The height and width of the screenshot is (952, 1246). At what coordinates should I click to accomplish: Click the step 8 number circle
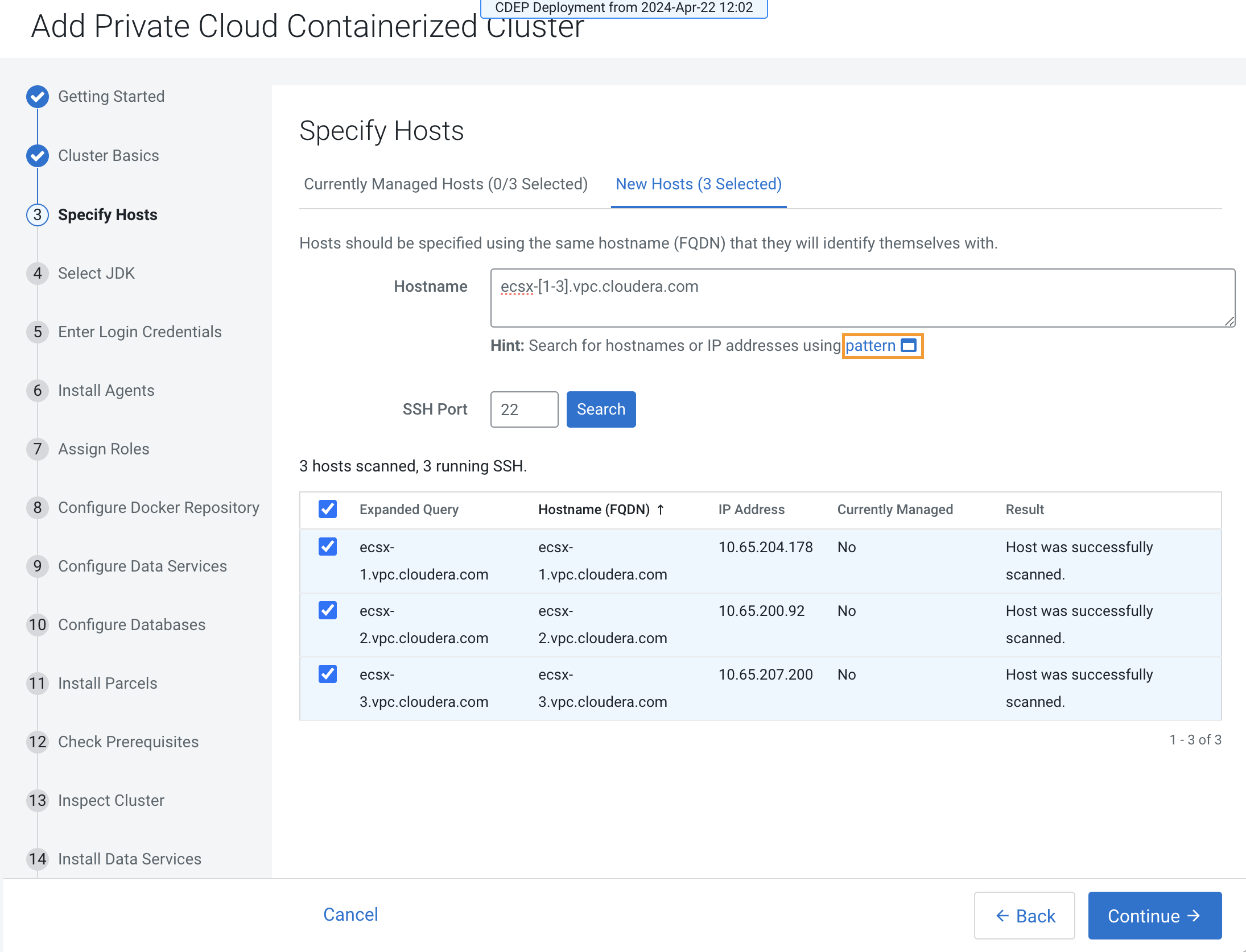38,508
